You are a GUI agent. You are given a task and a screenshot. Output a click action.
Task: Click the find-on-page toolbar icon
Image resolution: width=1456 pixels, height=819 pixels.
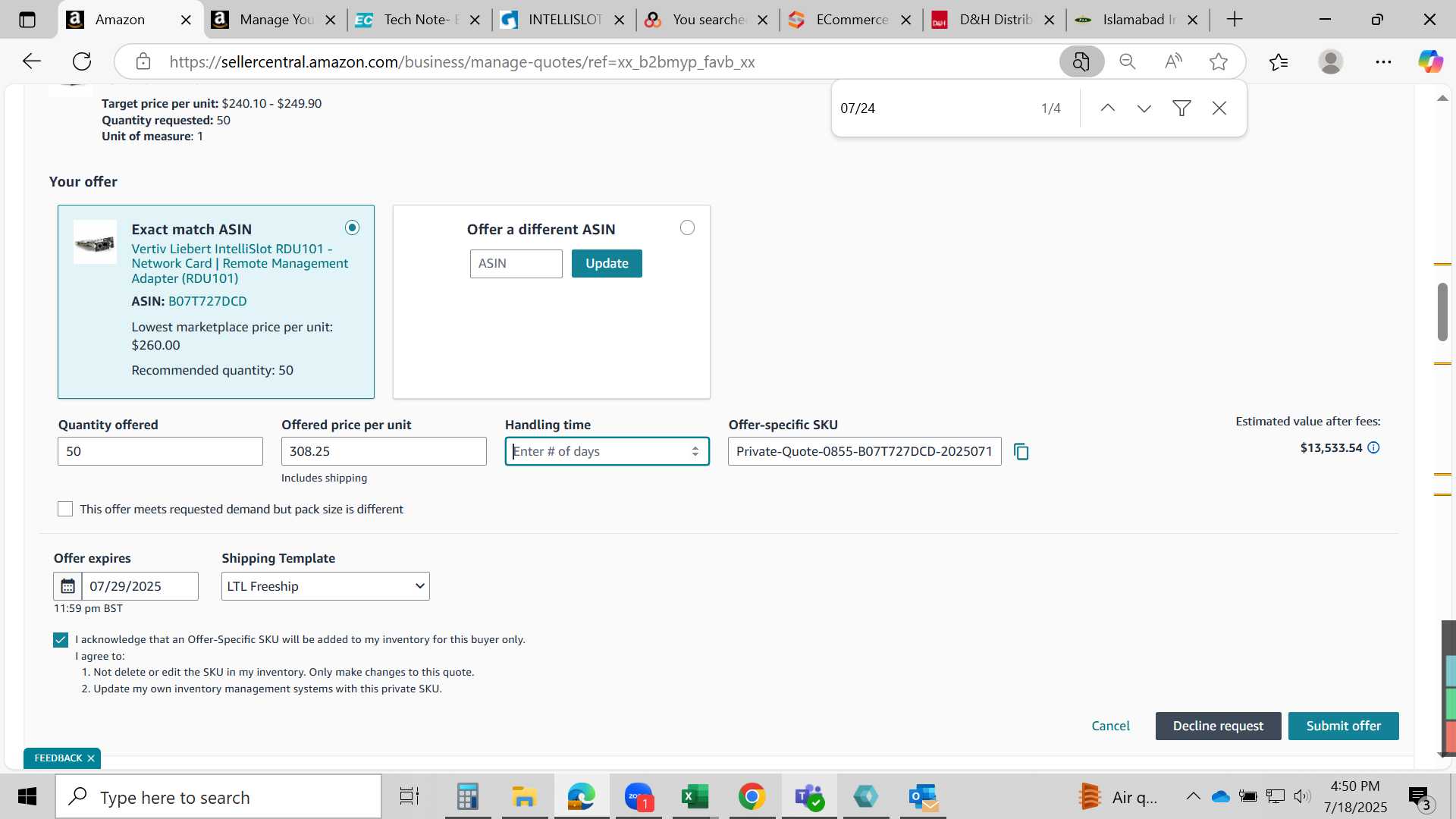(1081, 61)
